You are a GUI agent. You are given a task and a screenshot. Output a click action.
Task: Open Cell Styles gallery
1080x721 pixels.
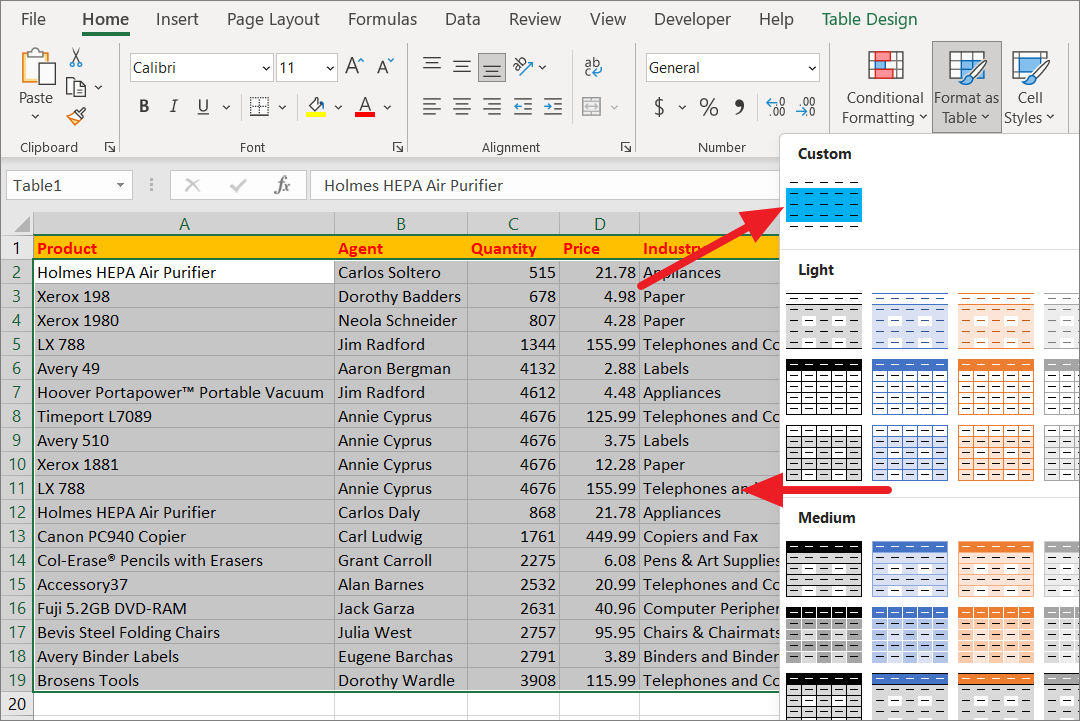tap(1030, 87)
